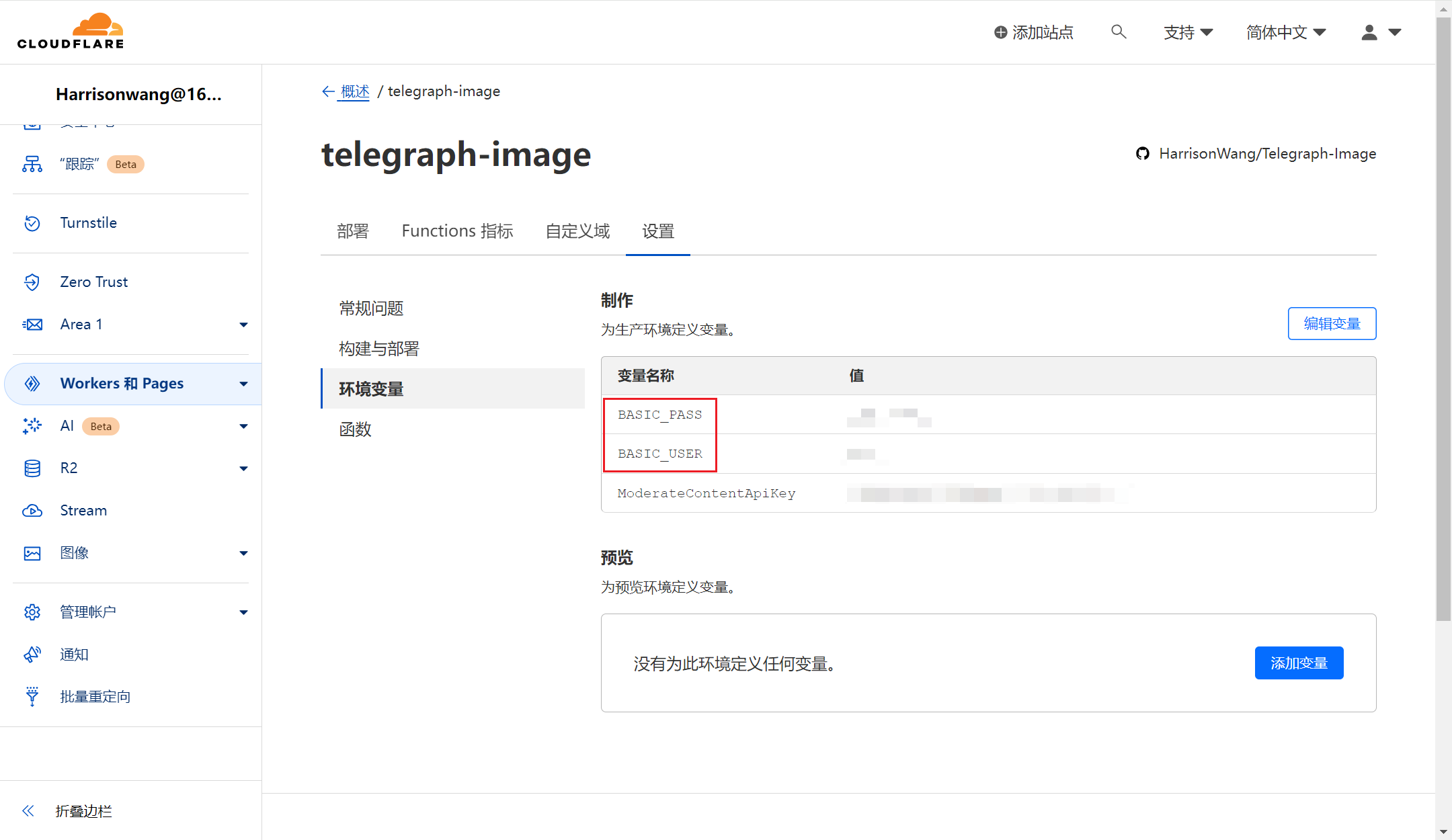Click the notifications megaphone icon
This screenshot has height=840, width=1452.
coord(32,655)
